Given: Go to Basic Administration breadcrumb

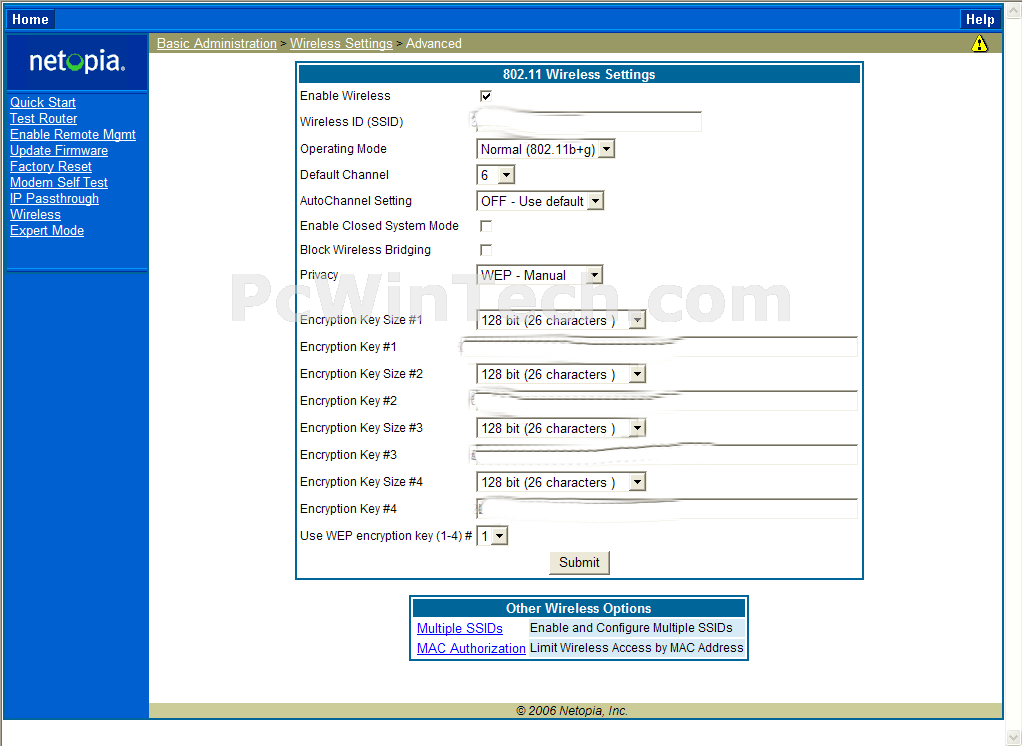Looking at the screenshot, I should tap(216, 44).
